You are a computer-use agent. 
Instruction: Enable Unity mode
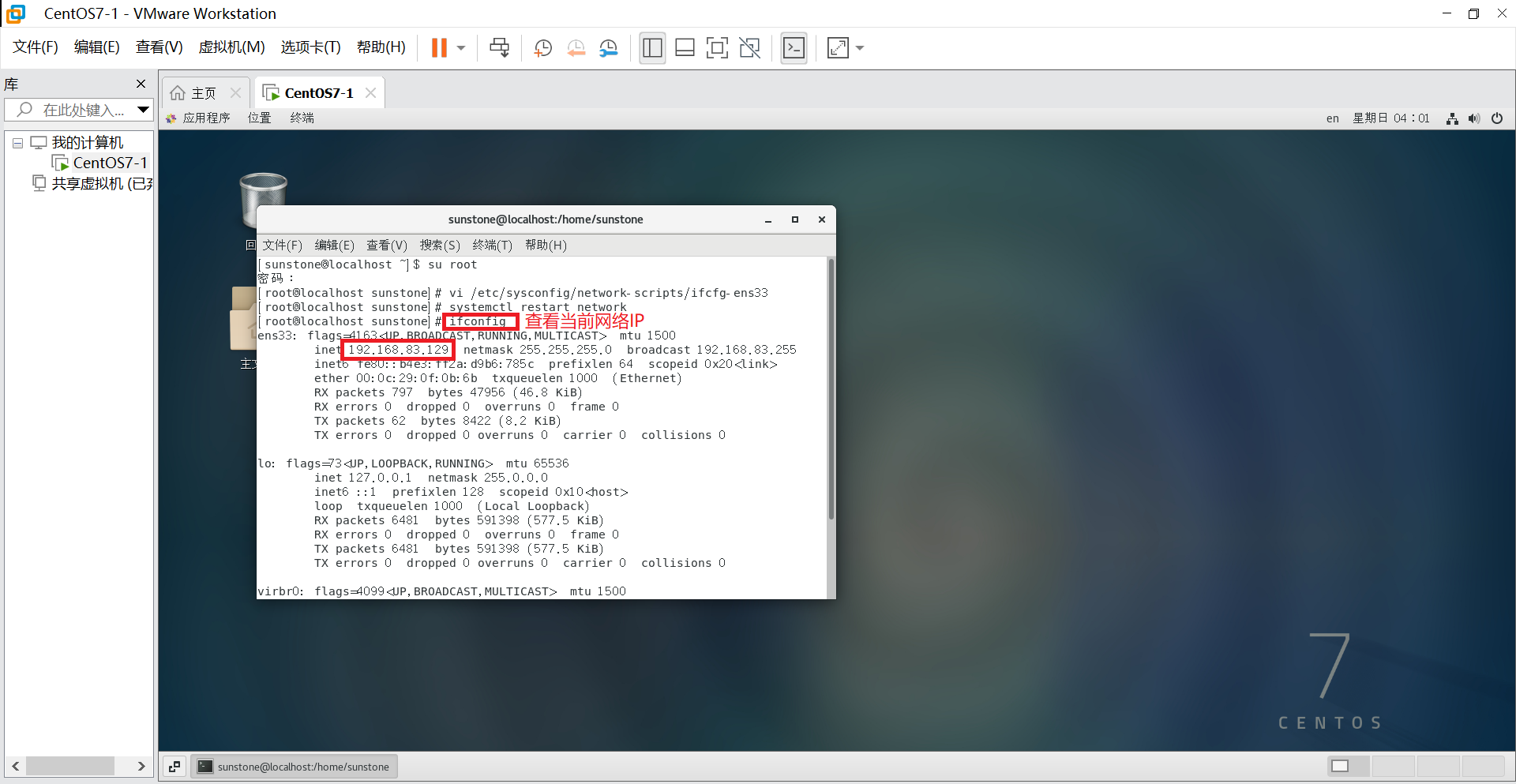point(749,47)
